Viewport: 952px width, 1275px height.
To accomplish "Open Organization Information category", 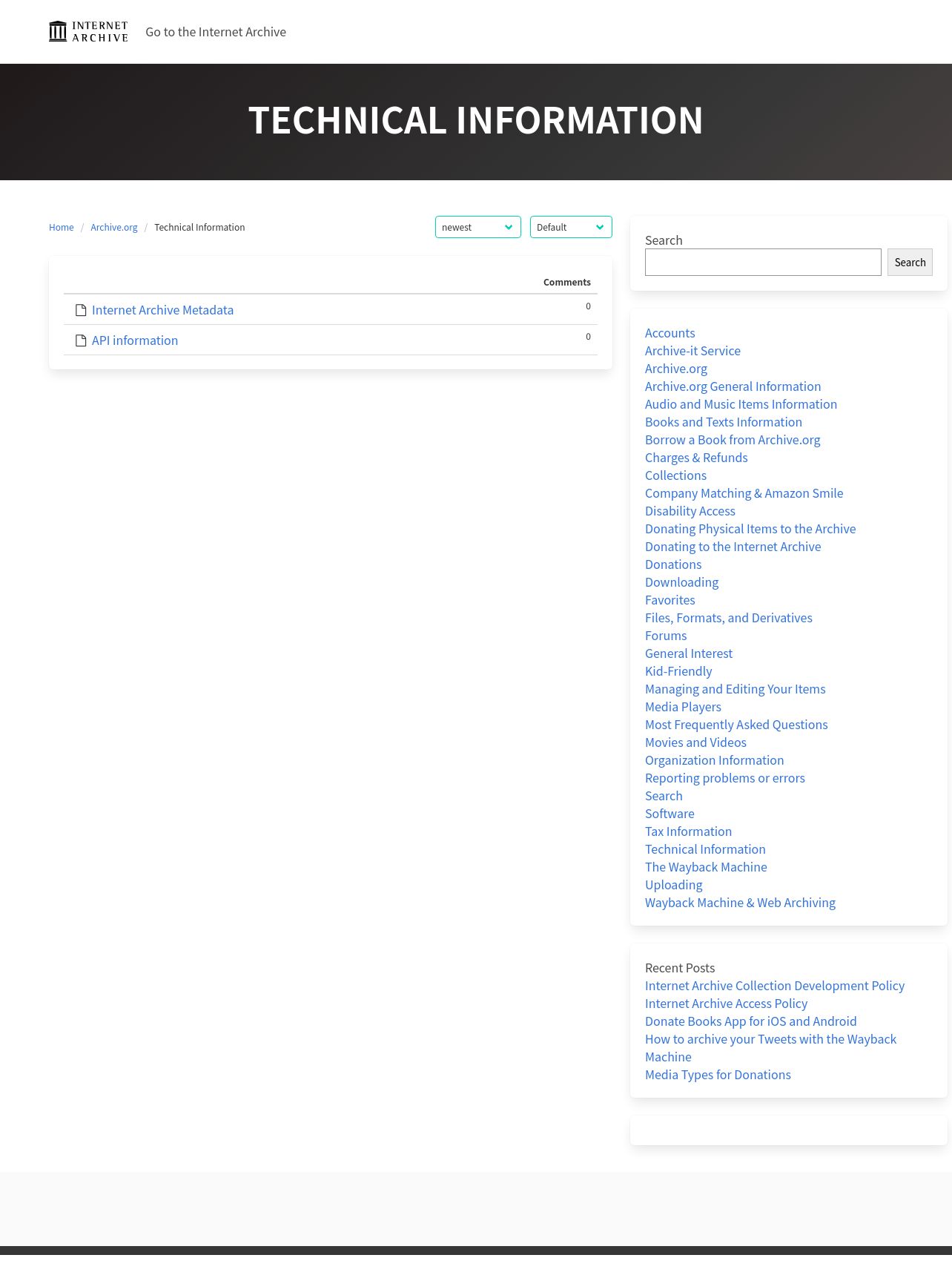I will [714, 760].
